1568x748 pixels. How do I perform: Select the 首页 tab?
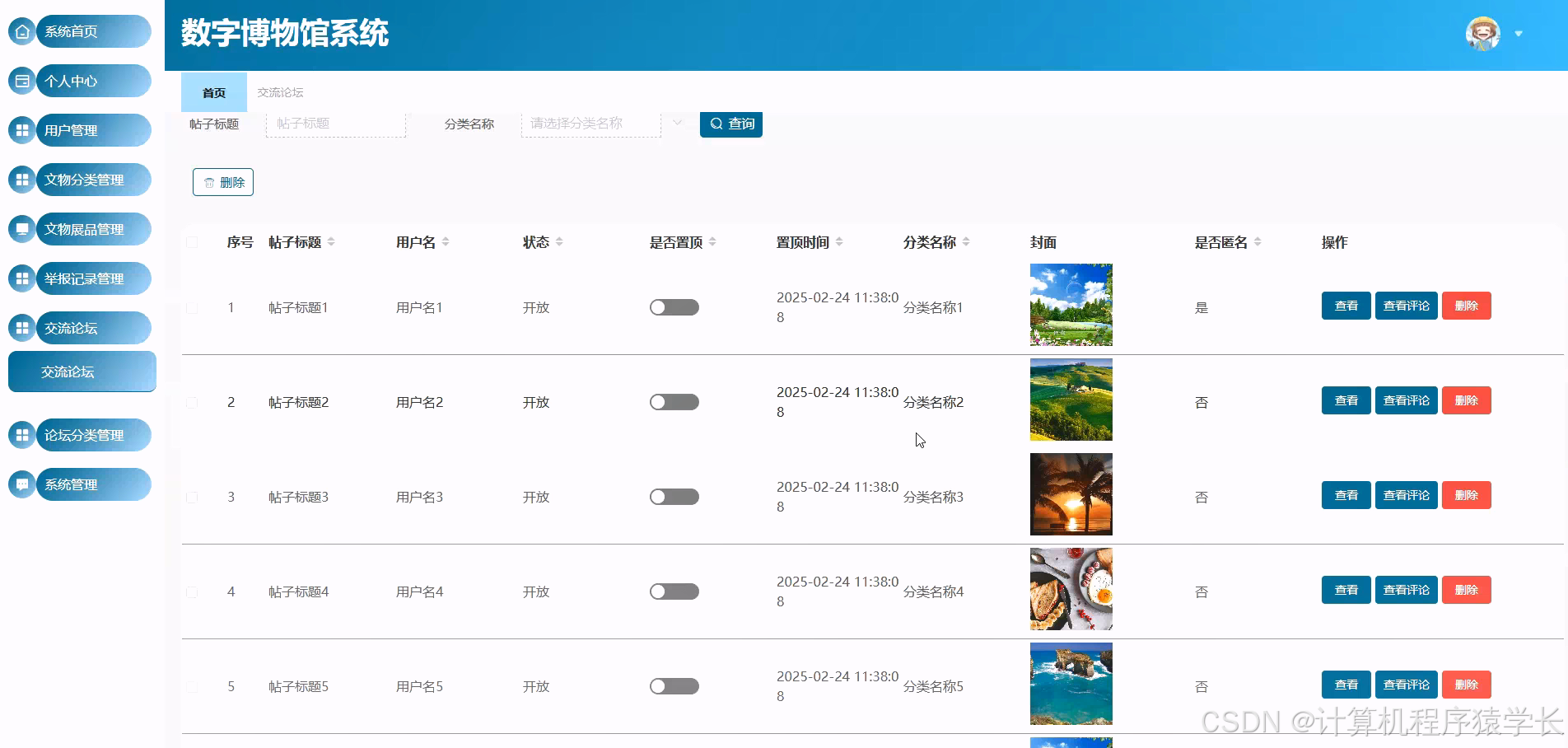tap(212, 92)
